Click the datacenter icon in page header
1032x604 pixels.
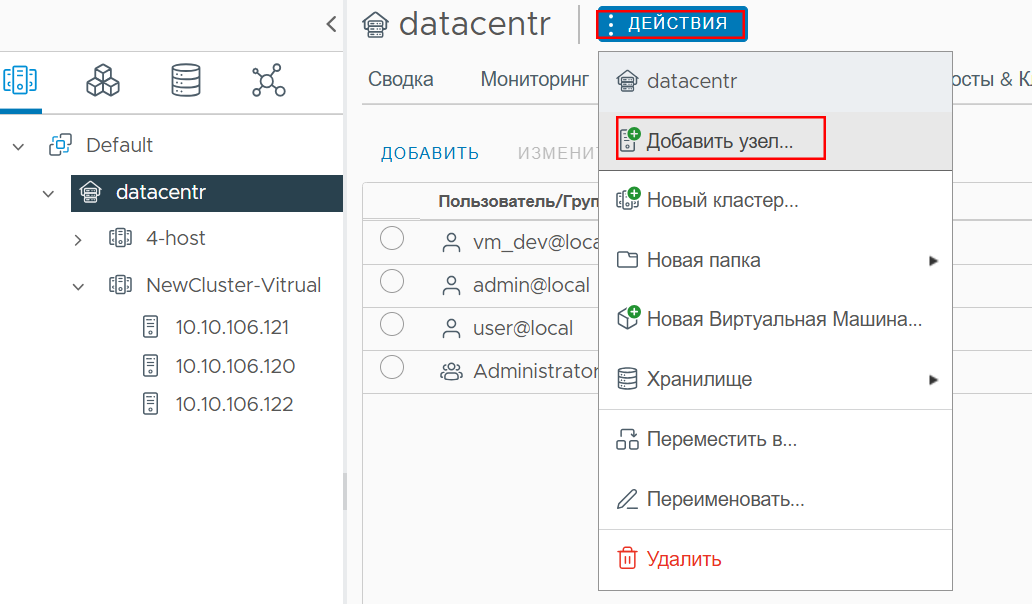pos(375,25)
